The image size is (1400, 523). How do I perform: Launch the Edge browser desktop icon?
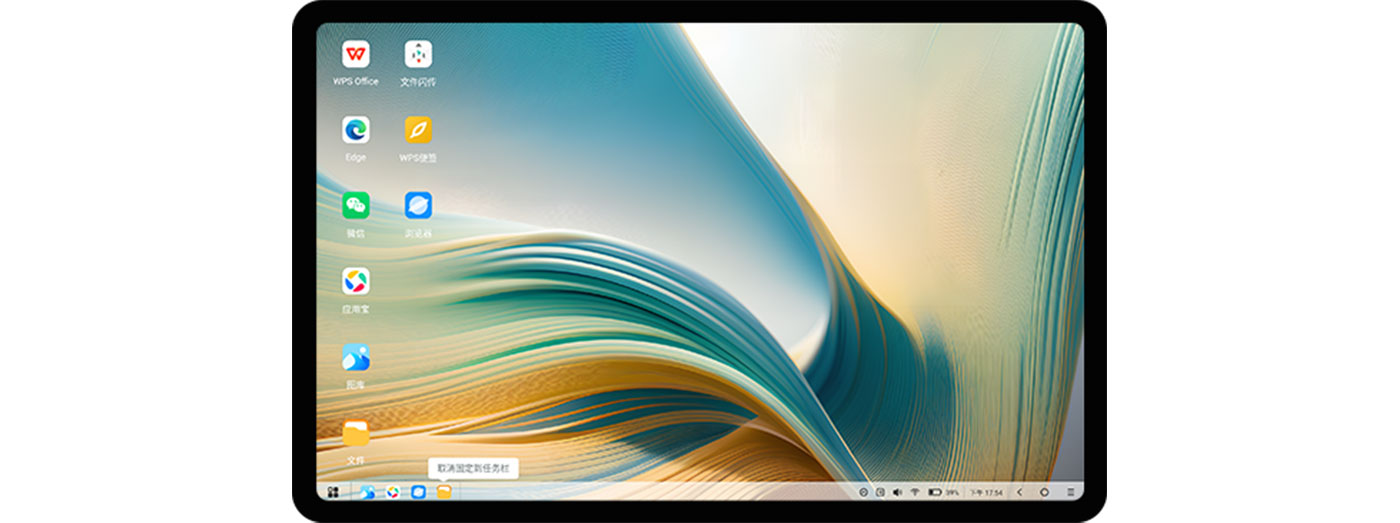tap(355, 130)
